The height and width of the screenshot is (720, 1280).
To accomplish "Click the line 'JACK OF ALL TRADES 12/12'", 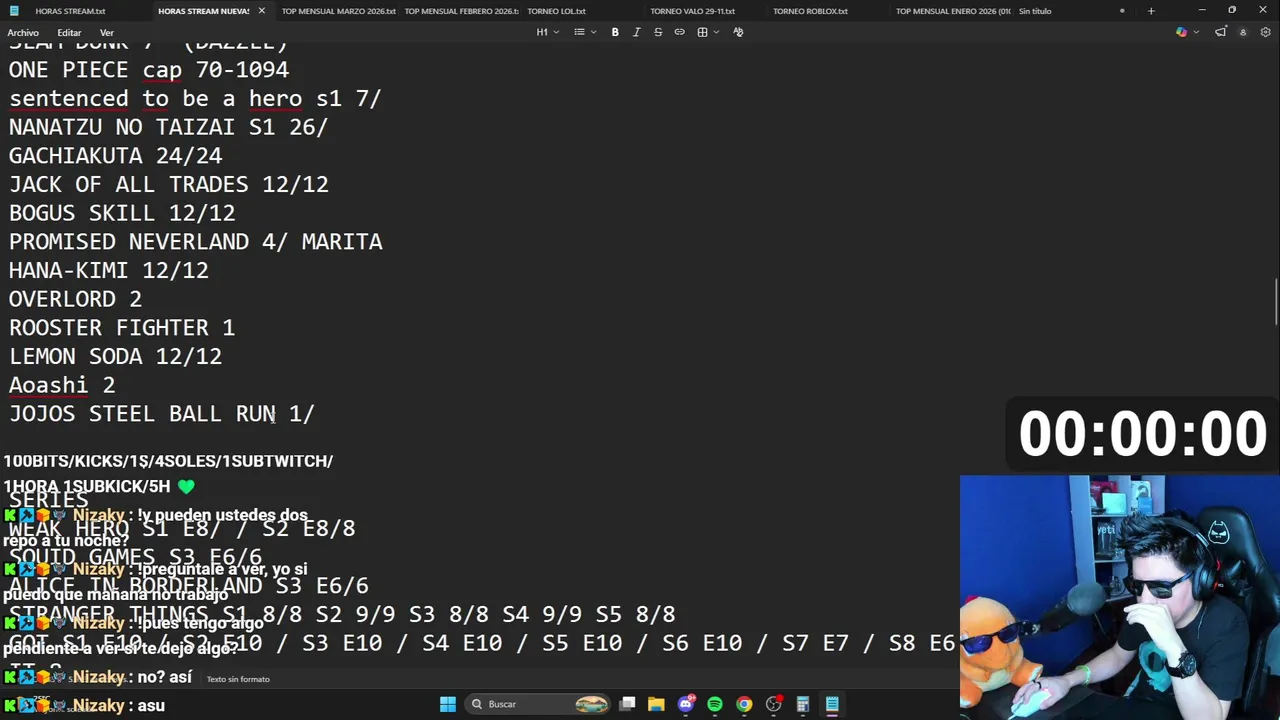I will pyautogui.click(x=169, y=185).
